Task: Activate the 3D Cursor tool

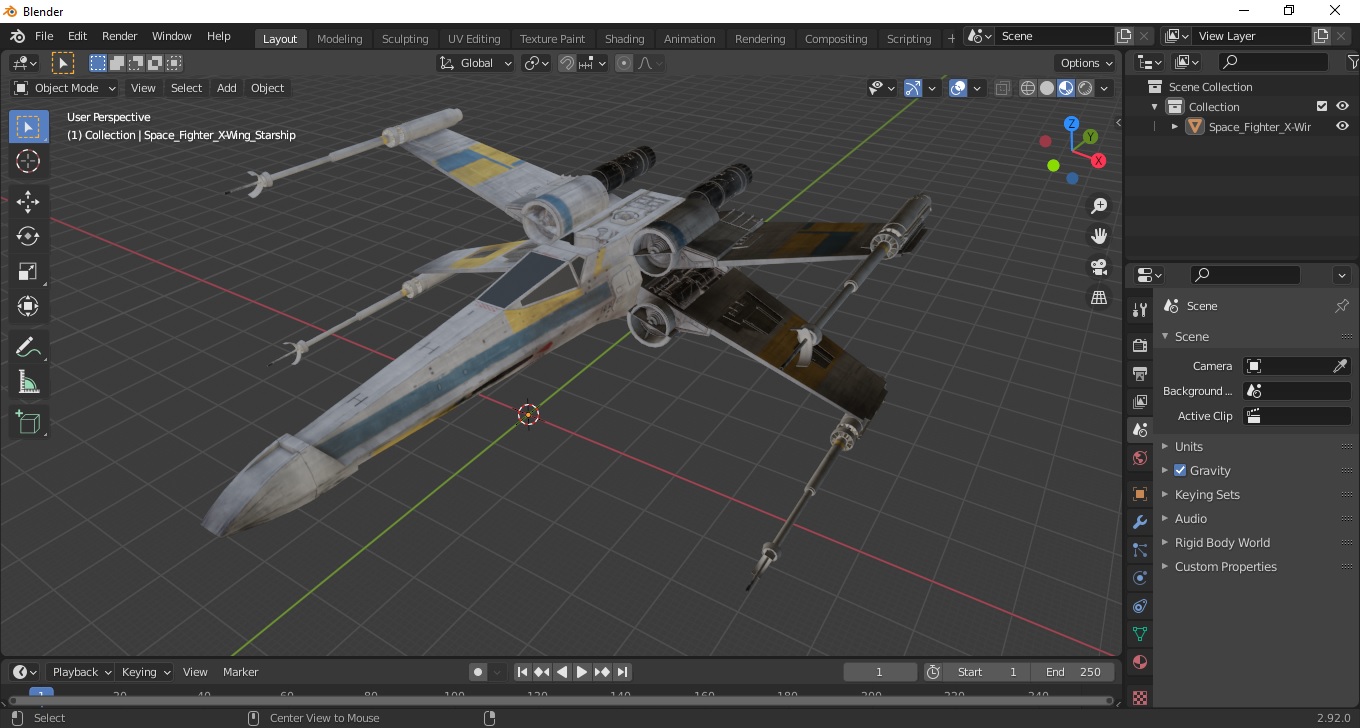Action: [x=28, y=161]
